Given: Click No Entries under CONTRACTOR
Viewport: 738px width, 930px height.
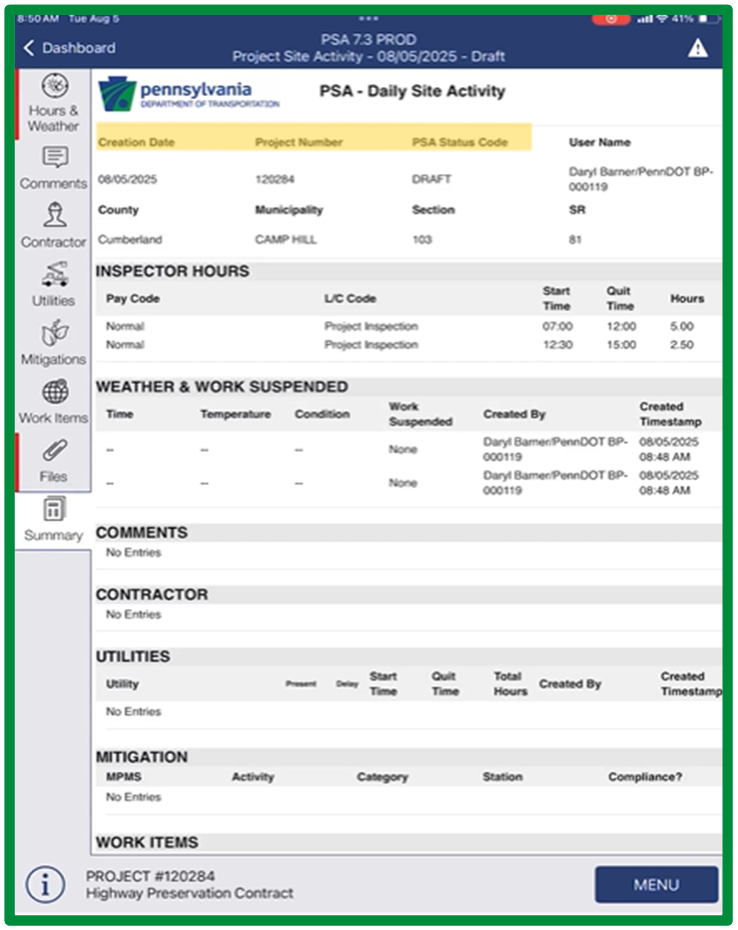Looking at the screenshot, I should [133, 614].
